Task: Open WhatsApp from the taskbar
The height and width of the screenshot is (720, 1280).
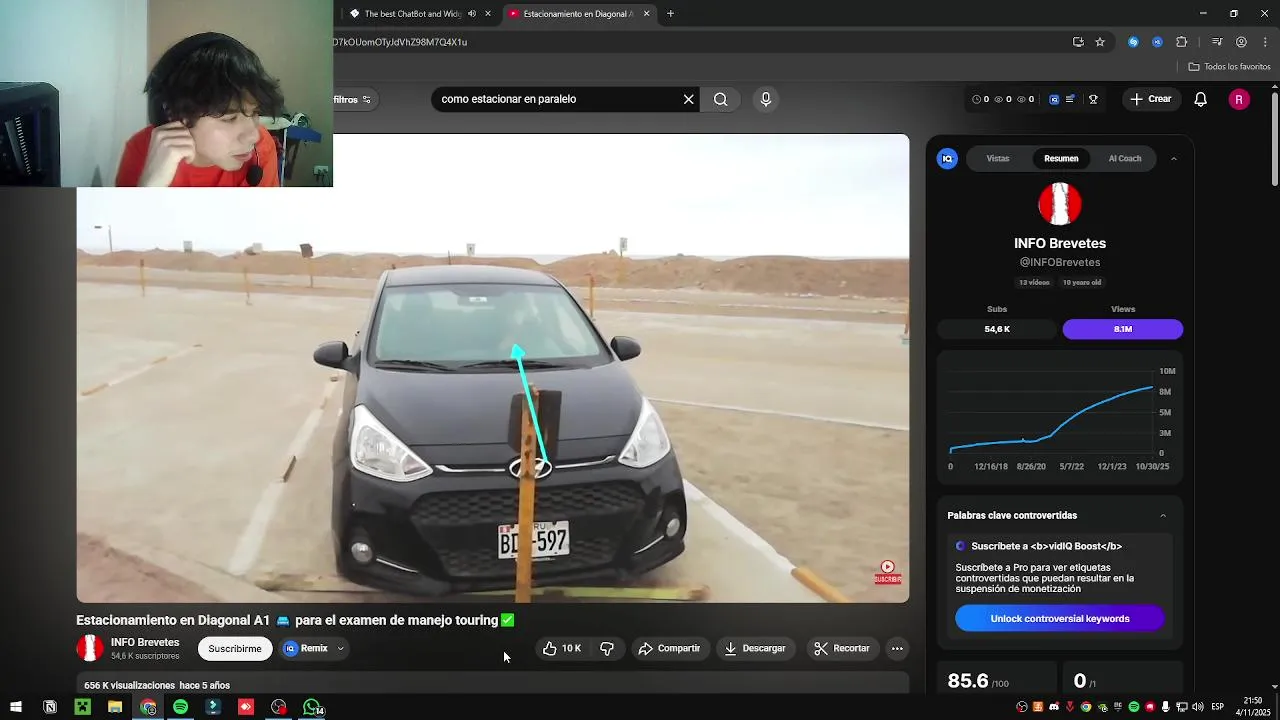Action: pyautogui.click(x=312, y=707)
